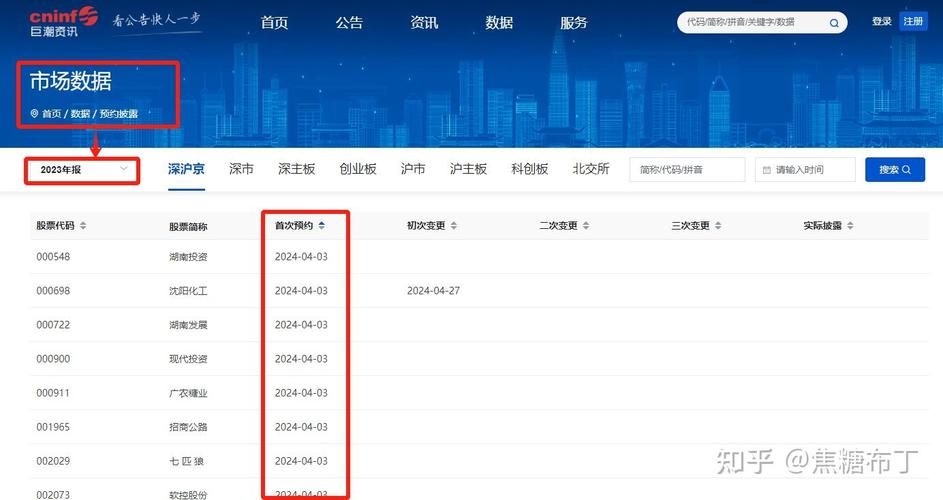Image resolution: width=943 pixels, height=500 pixels.
Task: Click stock name 广农糖业
Action: (188, 394)
